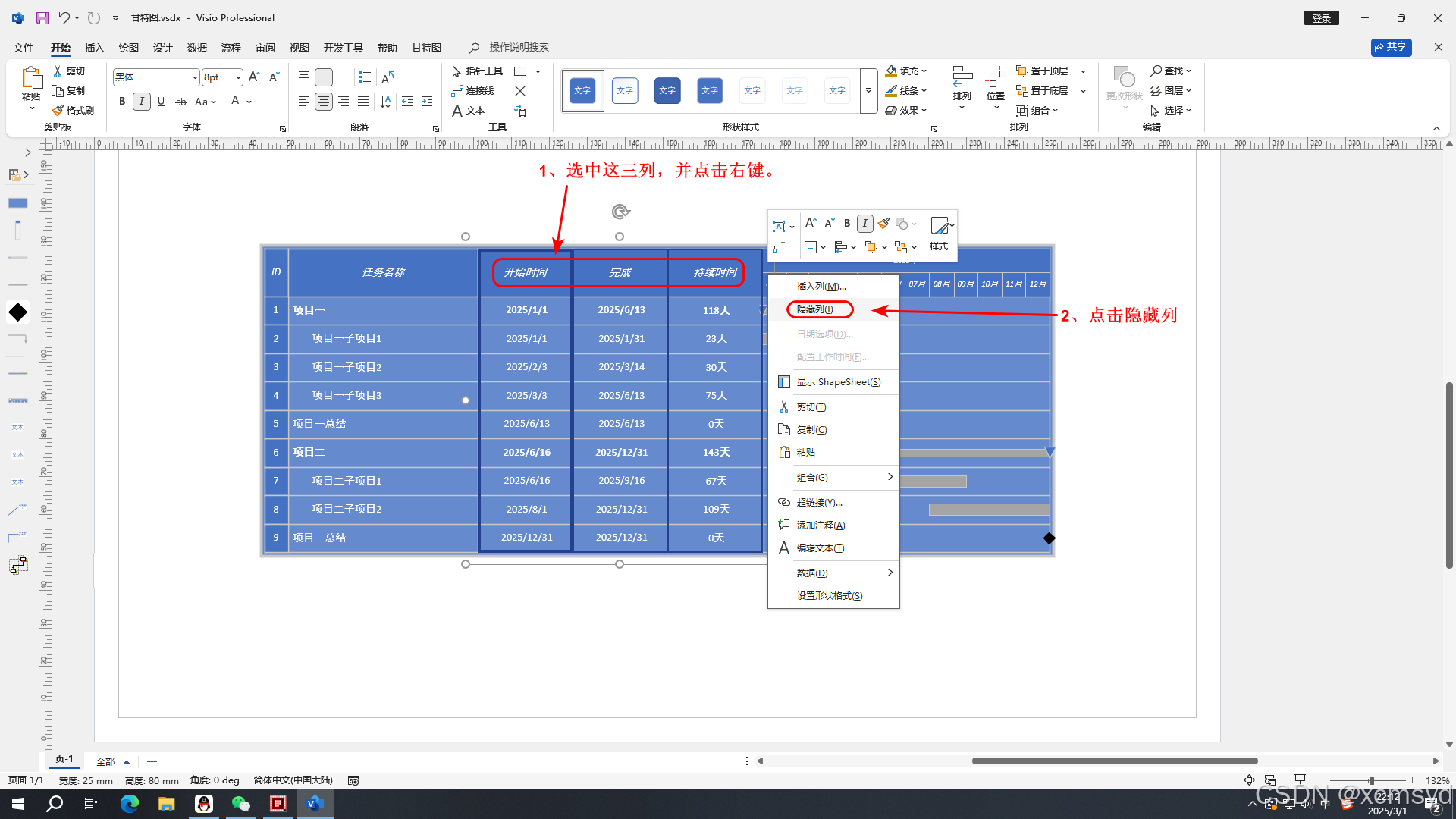Screen dimensions: 1456x819
Task: Expand the shape styles gallery
Action: [x=868, y=91]
